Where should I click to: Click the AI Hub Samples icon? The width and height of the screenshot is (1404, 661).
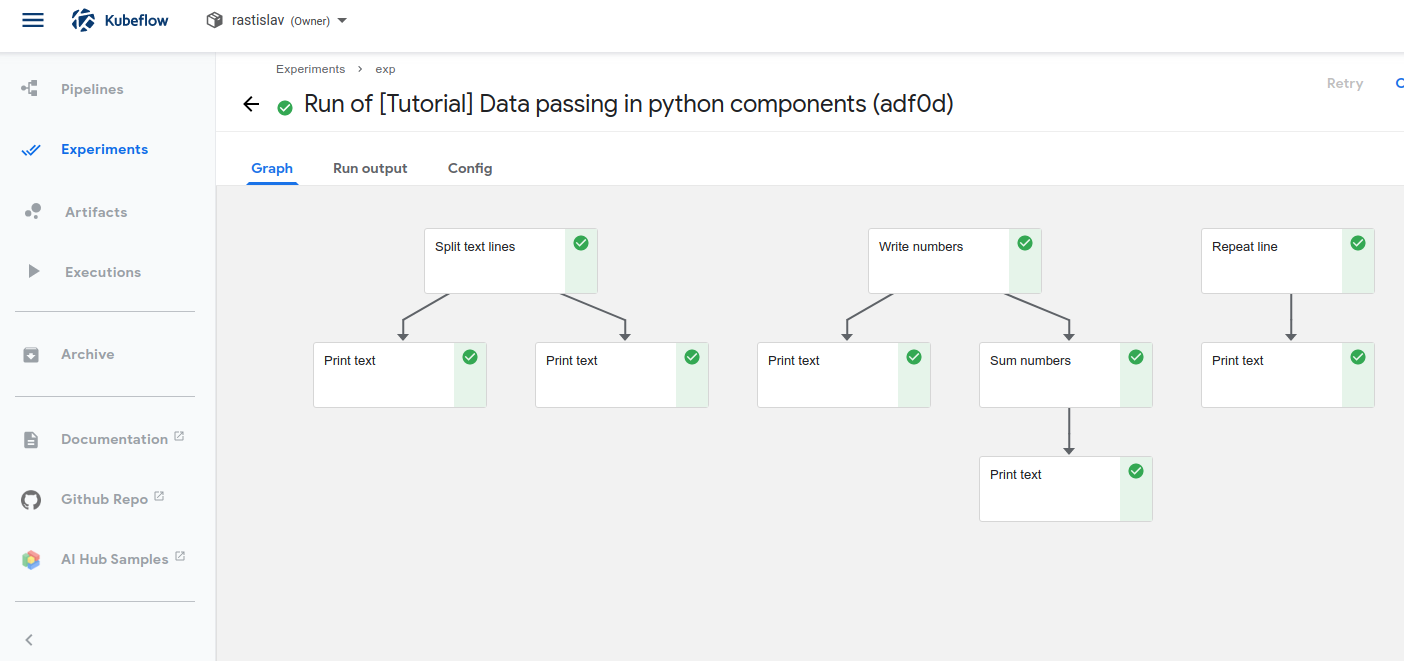[x=31, y=560]
